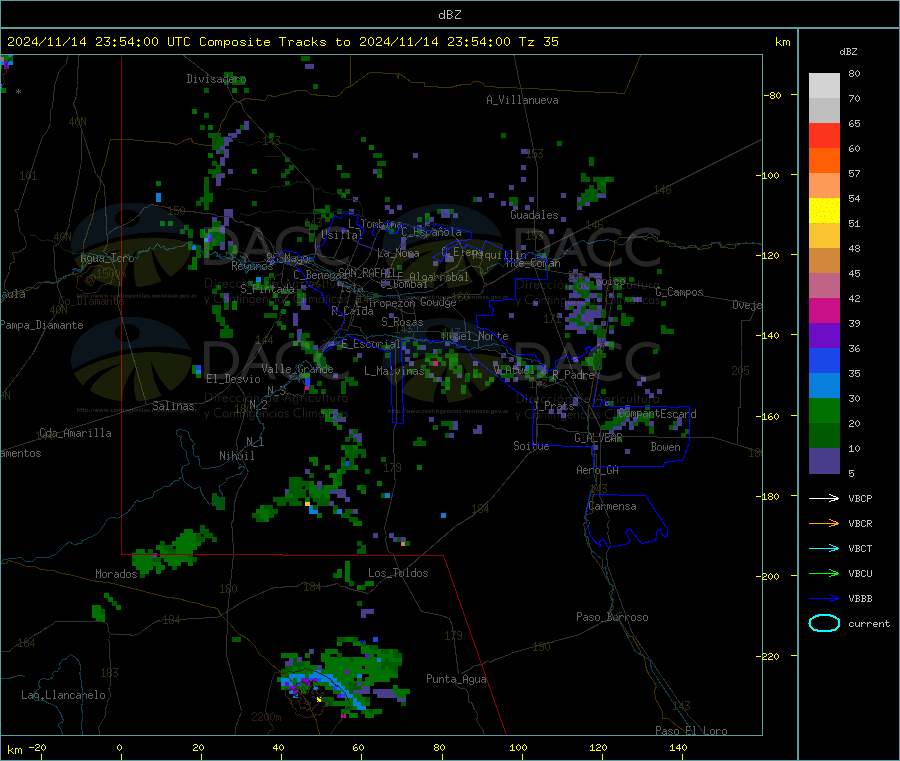Click the Carmensa blue district outline
This screenshot has height=761, width=900.
click(627, 521)
